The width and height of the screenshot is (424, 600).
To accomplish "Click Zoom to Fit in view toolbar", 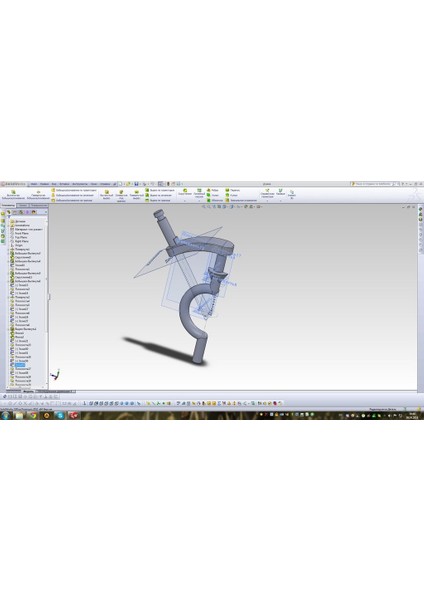I will (204, 207).
